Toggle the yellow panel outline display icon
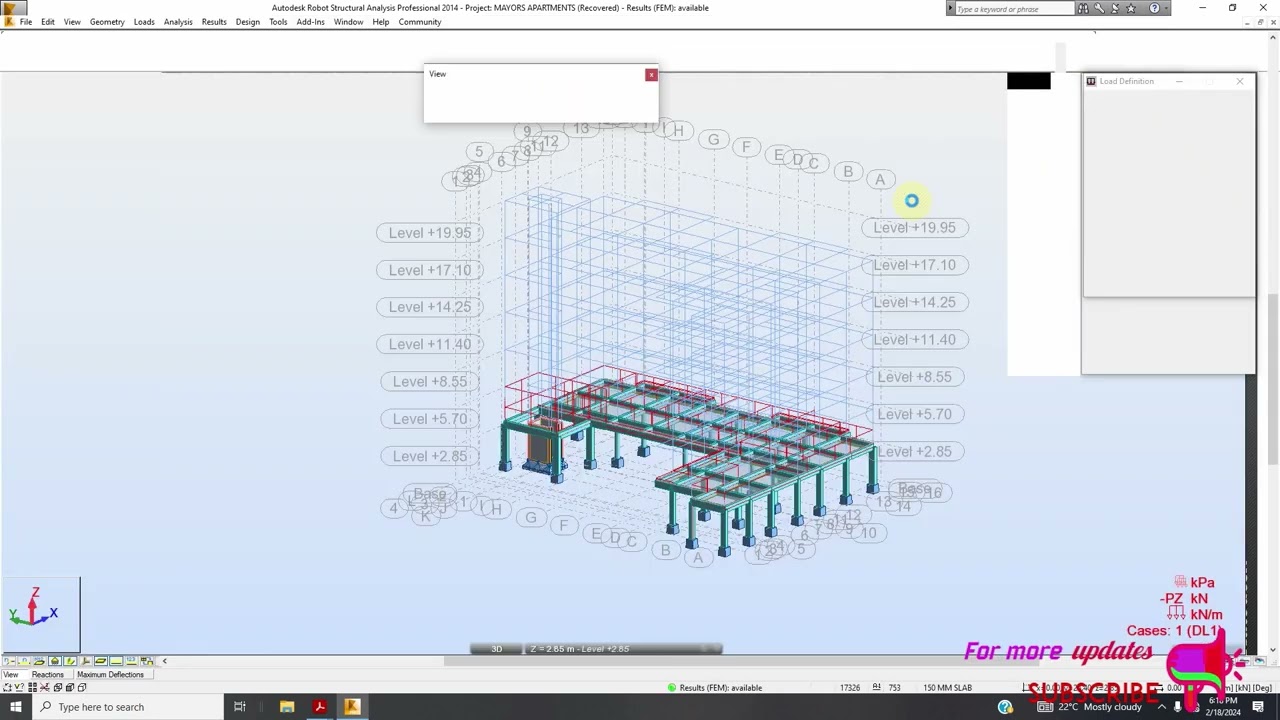 (101, 661)
